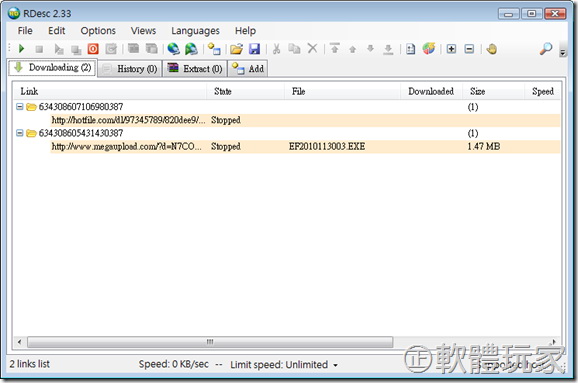The image size is (578, 383).
Task: Click the document sort icon in toolbar
Action: pyautogui.click(x=410, y=49)
